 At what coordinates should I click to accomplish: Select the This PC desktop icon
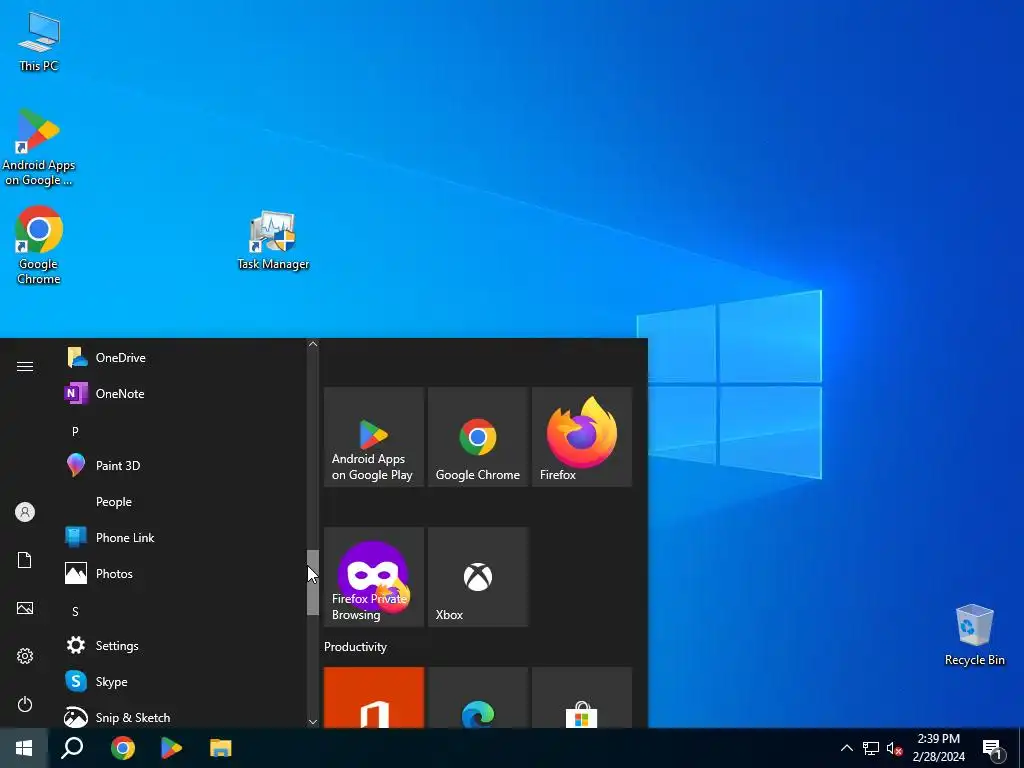click(39, 42)
